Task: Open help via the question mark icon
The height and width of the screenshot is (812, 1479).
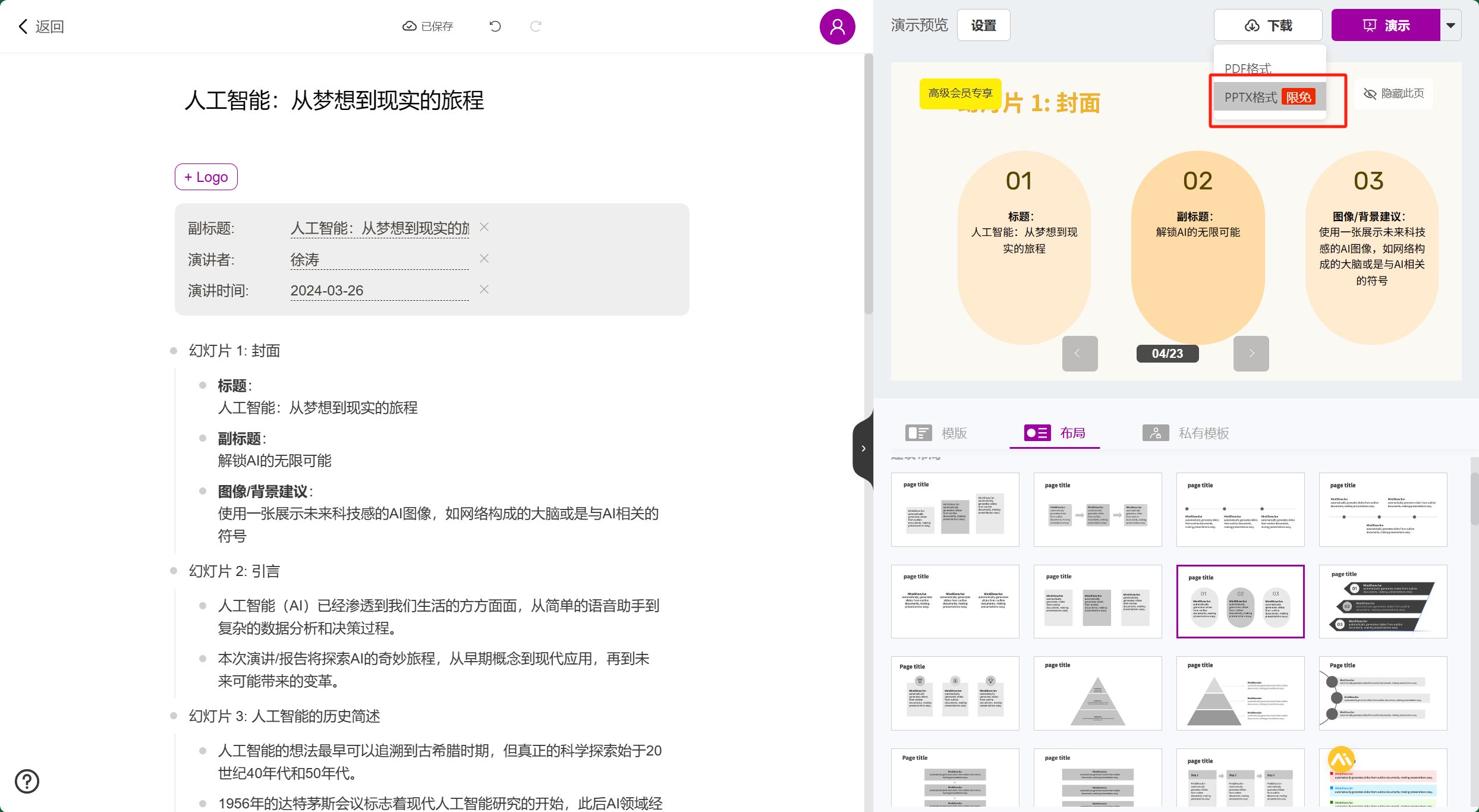Action: tap(27, 781)
